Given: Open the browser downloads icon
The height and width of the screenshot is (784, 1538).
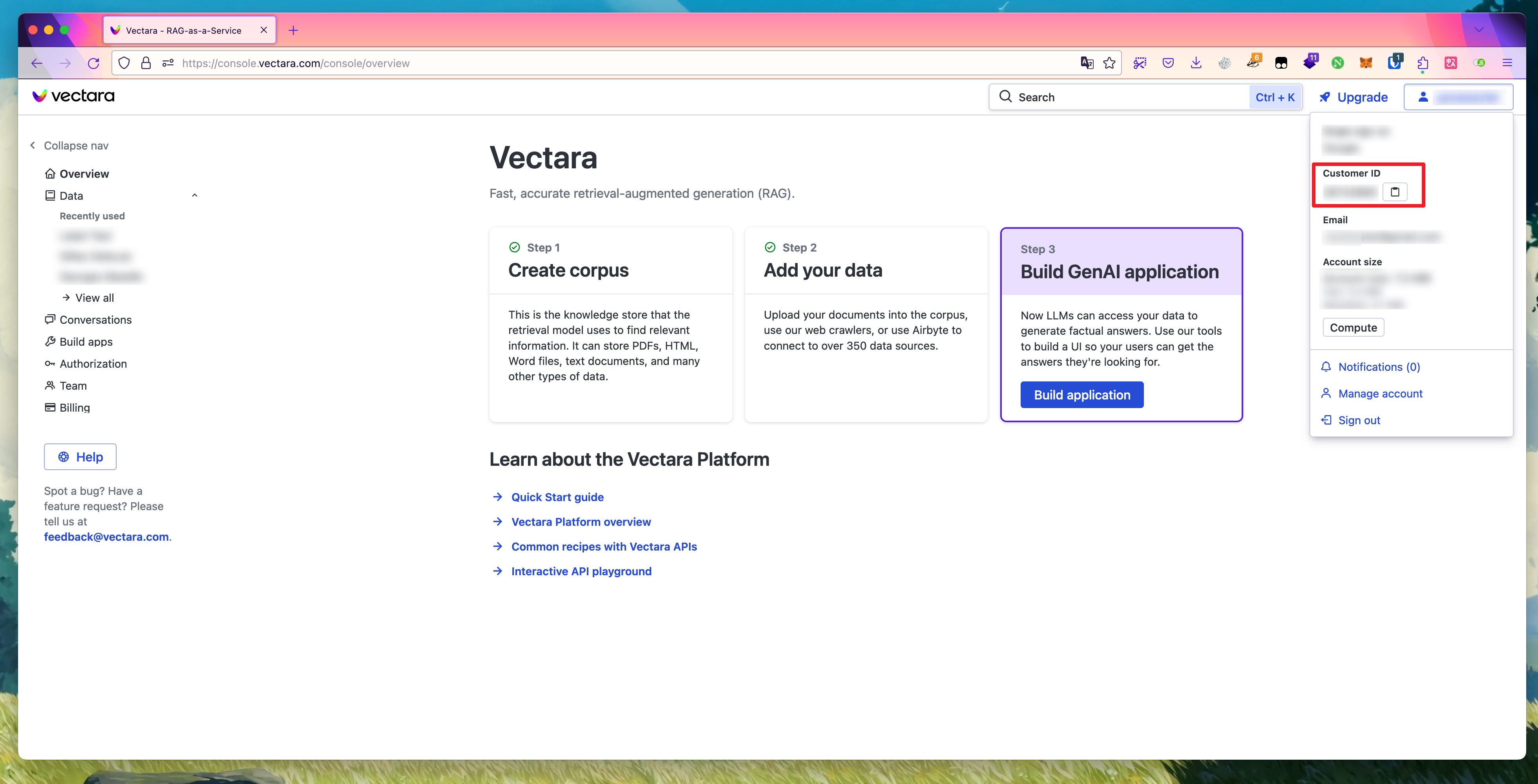Looking at the screenshot, I should click(1196, 63).
